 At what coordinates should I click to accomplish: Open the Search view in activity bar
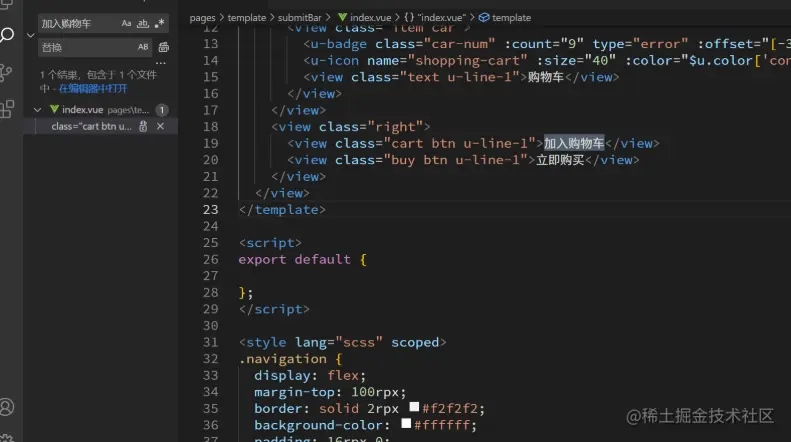pyautogui.click(x=7, y=35)
